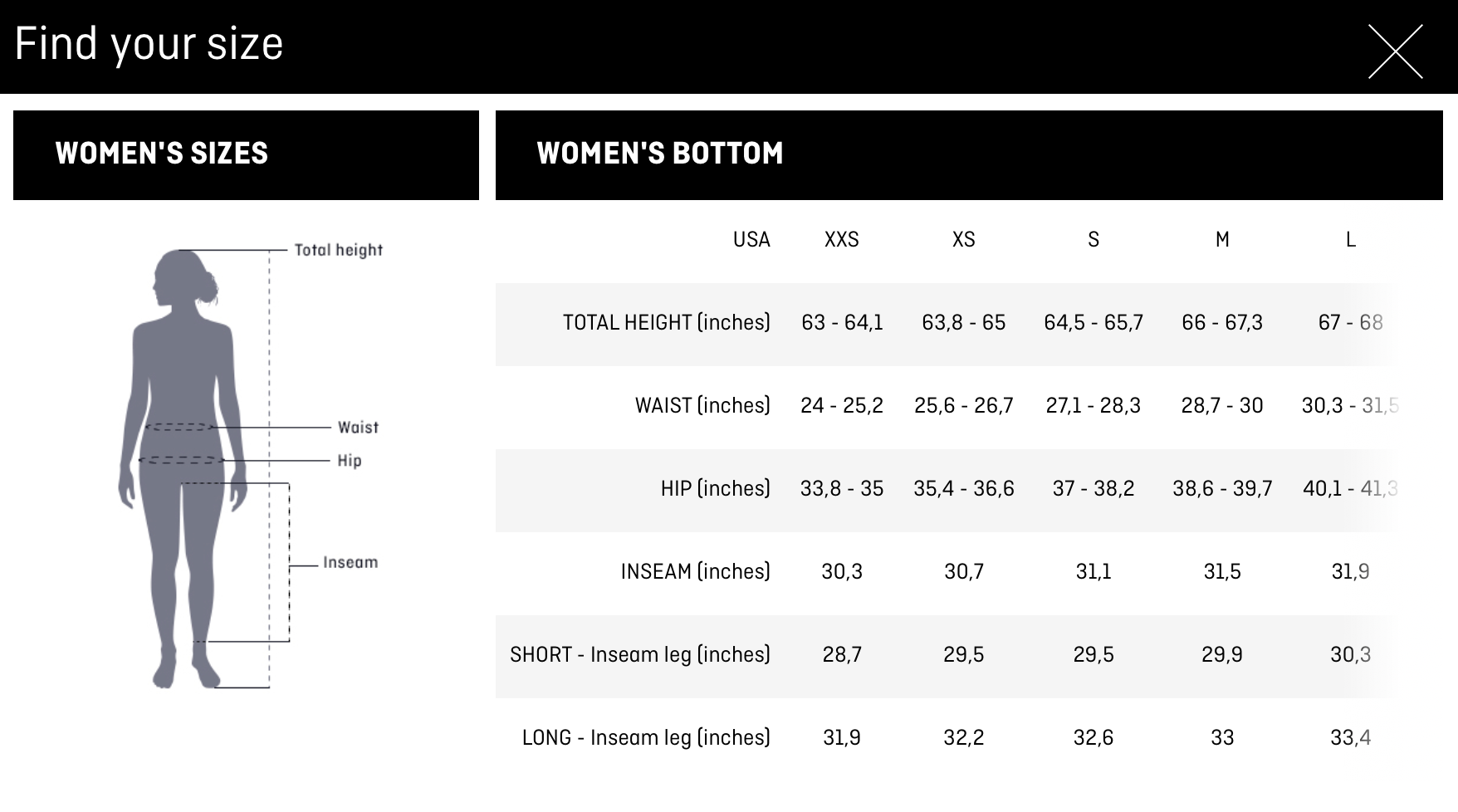The height and width of the screenshot is (812, 1458).
Task: Click the woman silhouette figure
Action: [x=184, y=465]
